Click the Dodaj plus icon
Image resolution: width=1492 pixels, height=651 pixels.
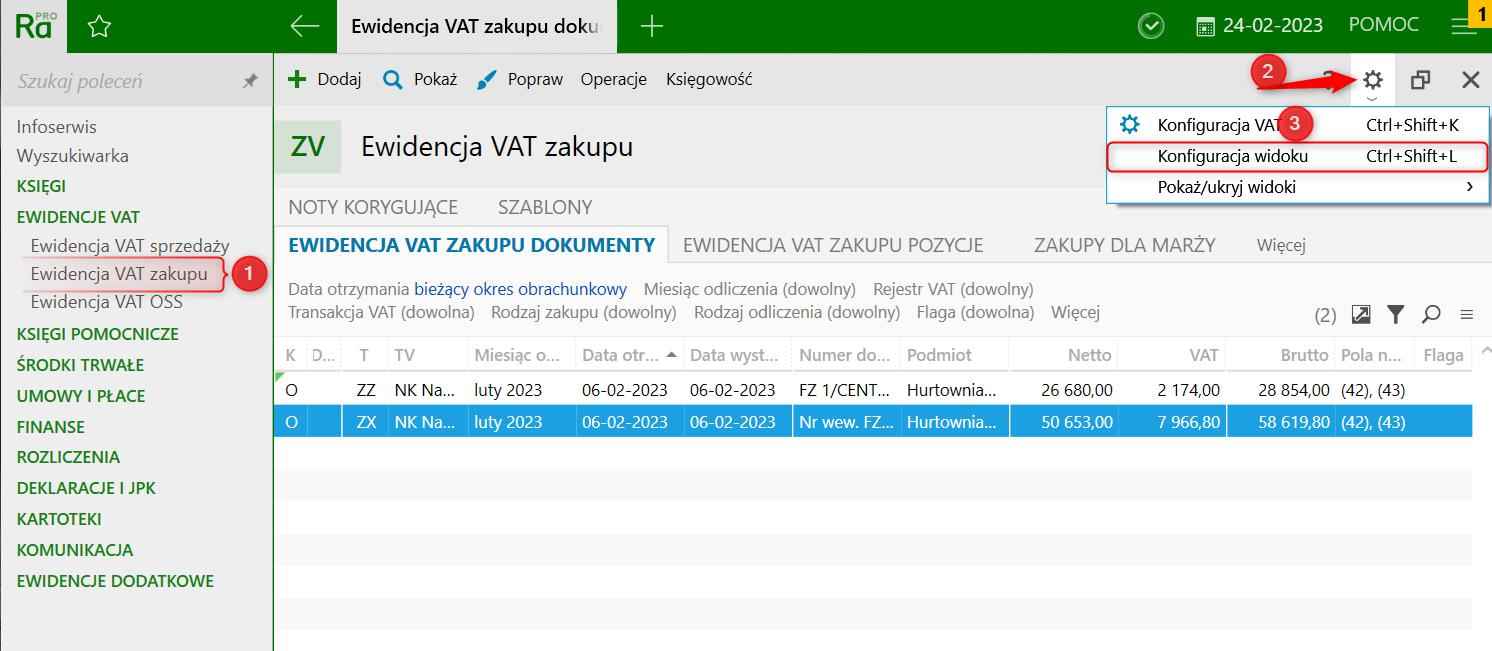[297, 79]
